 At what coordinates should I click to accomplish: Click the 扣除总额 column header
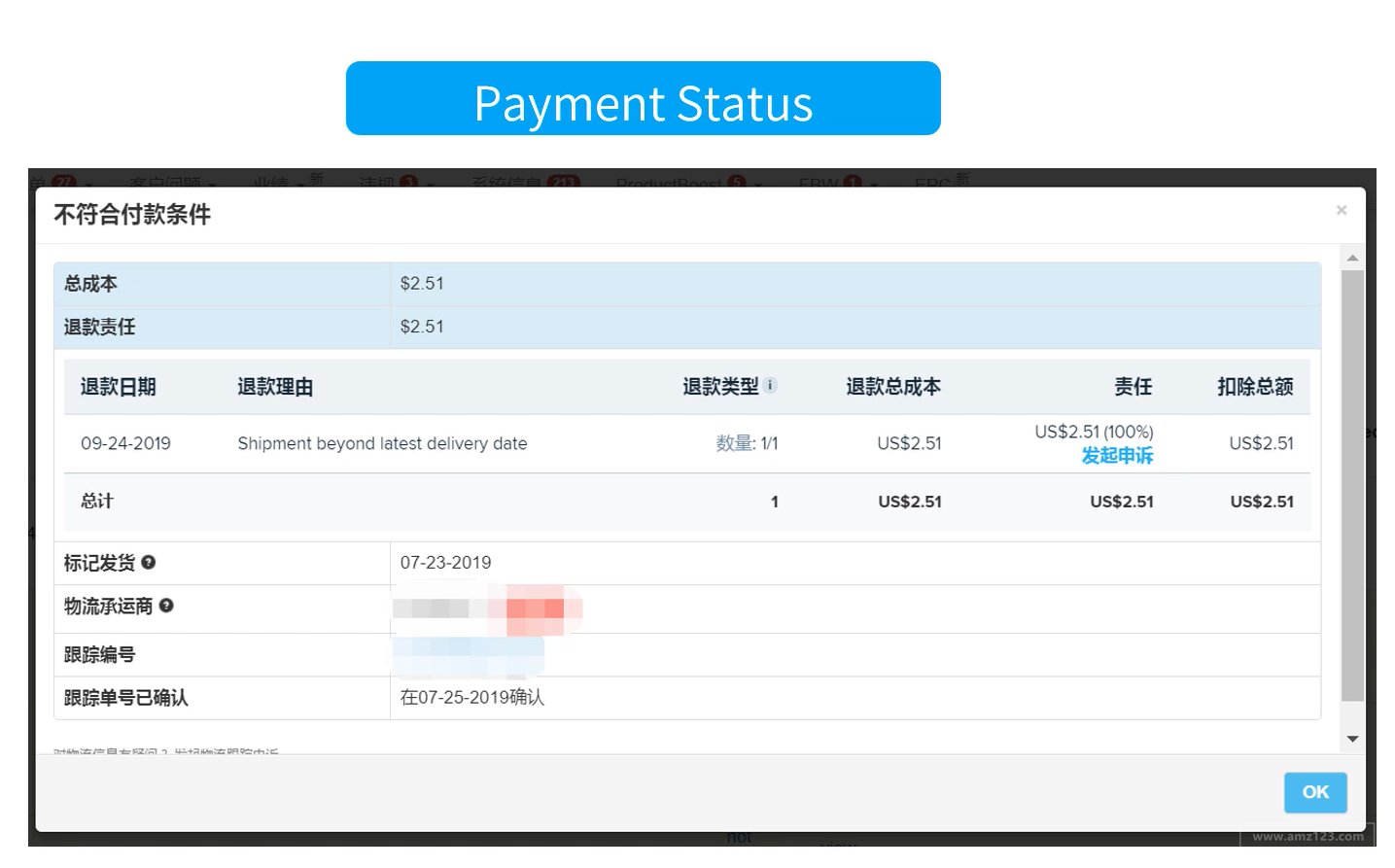pyautogui.click(x=1255, y=387)
